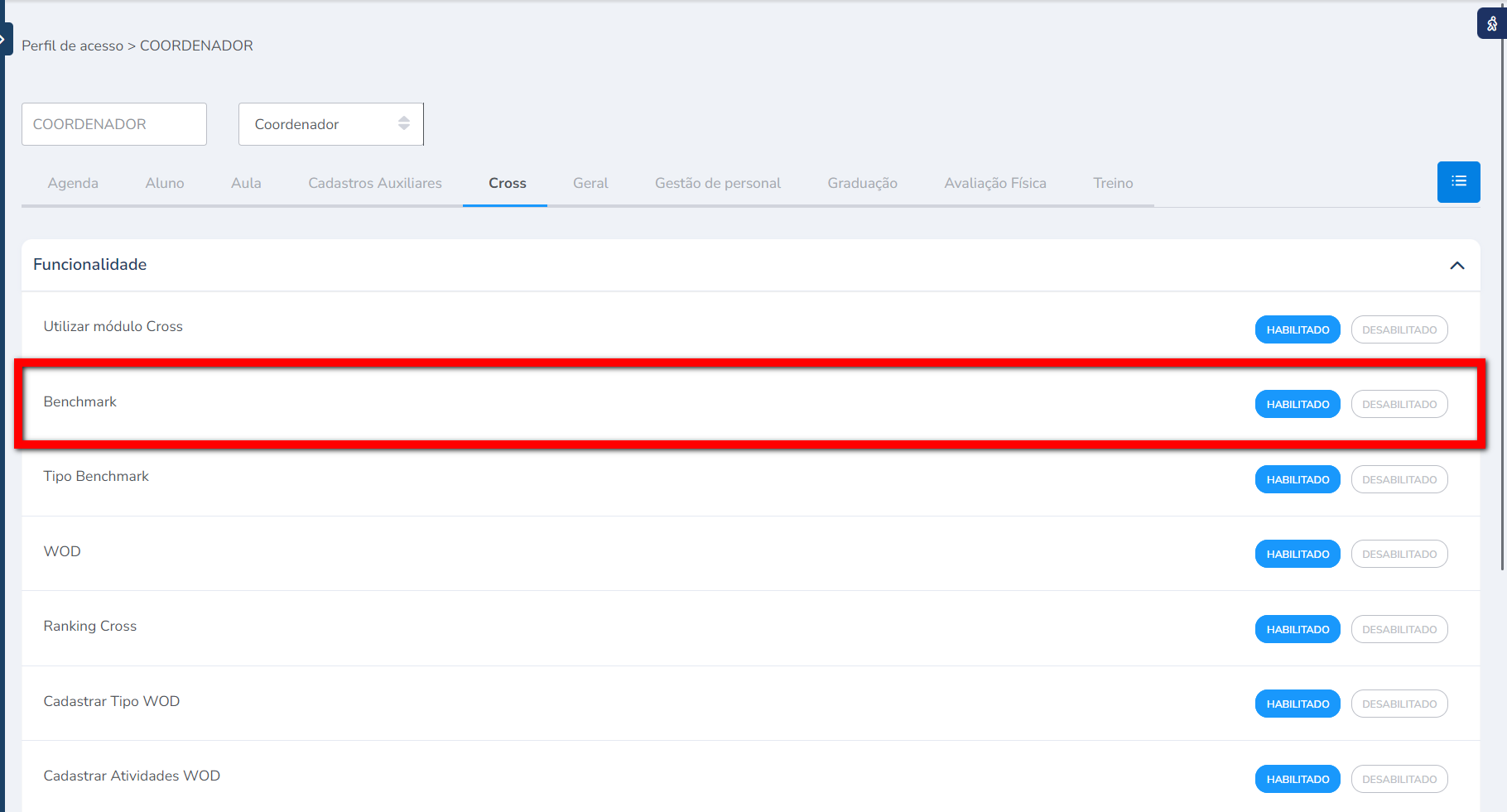Image resolution: width=1507 pixels, height=812 pixels.
Task: Click the vertical page scrollbar
Action: pyautogui.click(x=1502, y=331)
